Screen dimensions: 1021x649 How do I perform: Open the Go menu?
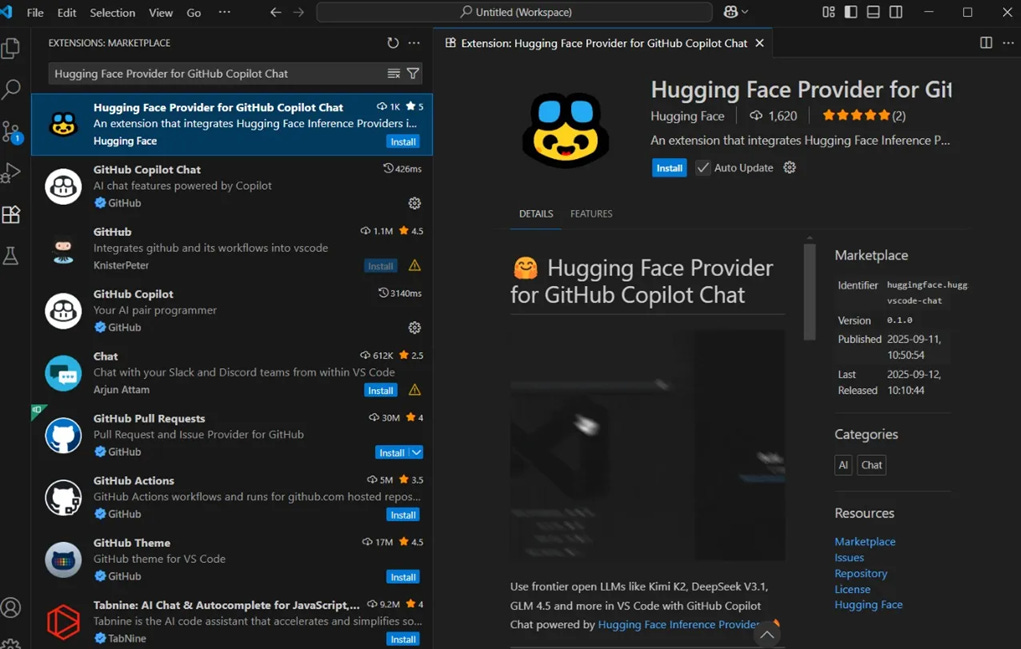click(193, 12)
